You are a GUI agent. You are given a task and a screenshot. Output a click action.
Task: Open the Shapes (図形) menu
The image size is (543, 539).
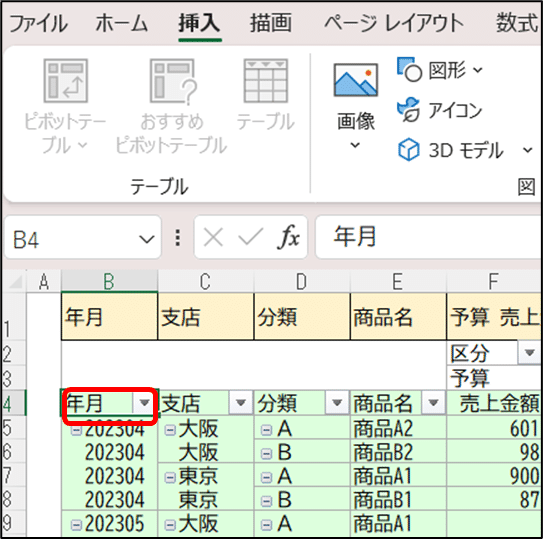point(439,70)
